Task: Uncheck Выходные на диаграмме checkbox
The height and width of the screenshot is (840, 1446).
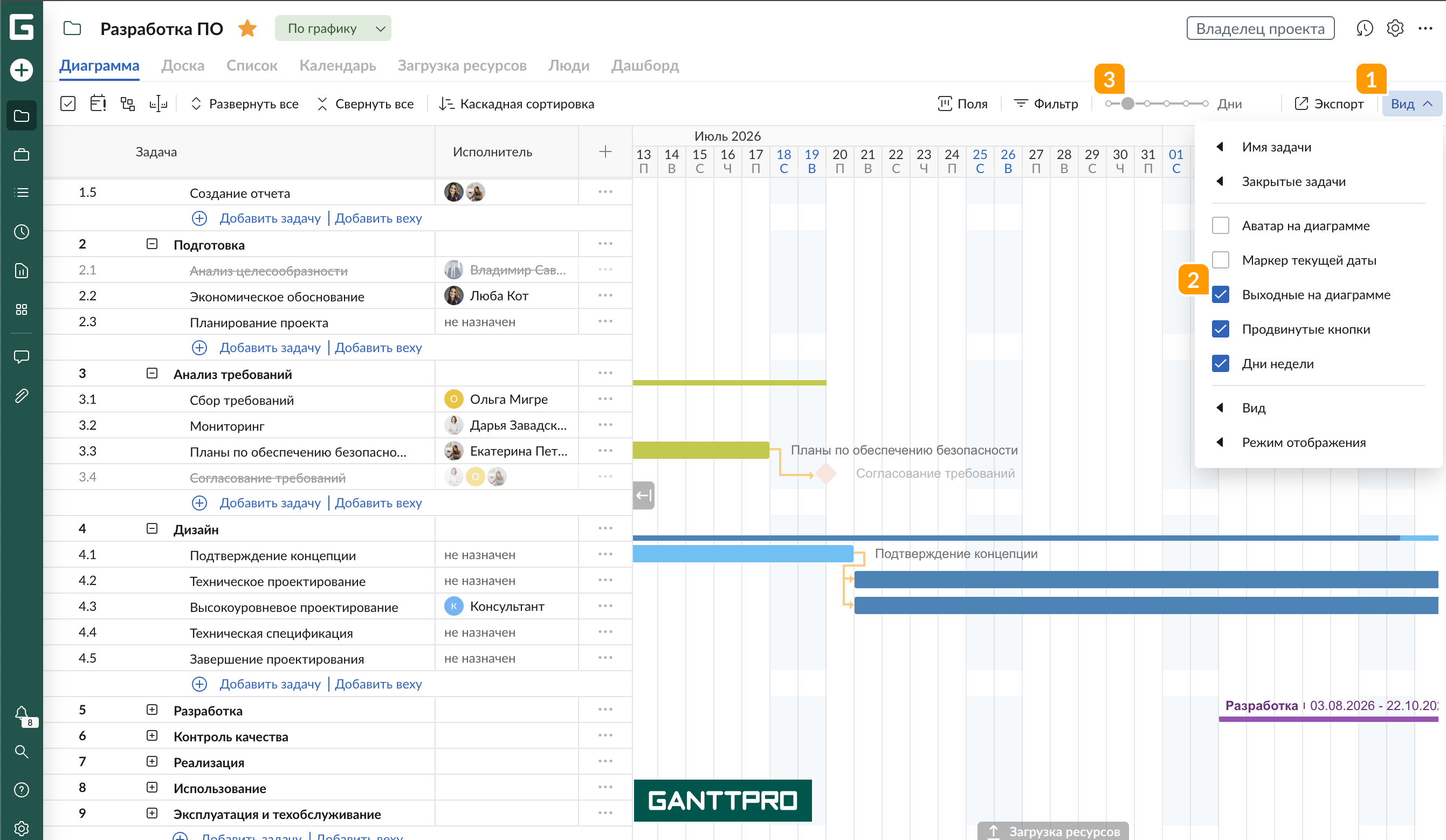Action: tap(1220, 295)
